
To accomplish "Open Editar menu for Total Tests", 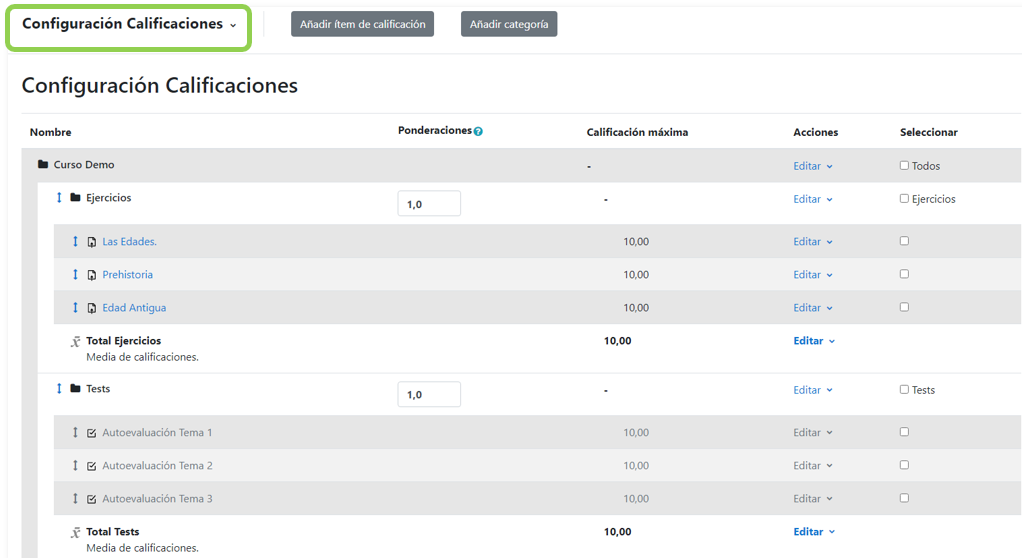I will pos(814,532).
